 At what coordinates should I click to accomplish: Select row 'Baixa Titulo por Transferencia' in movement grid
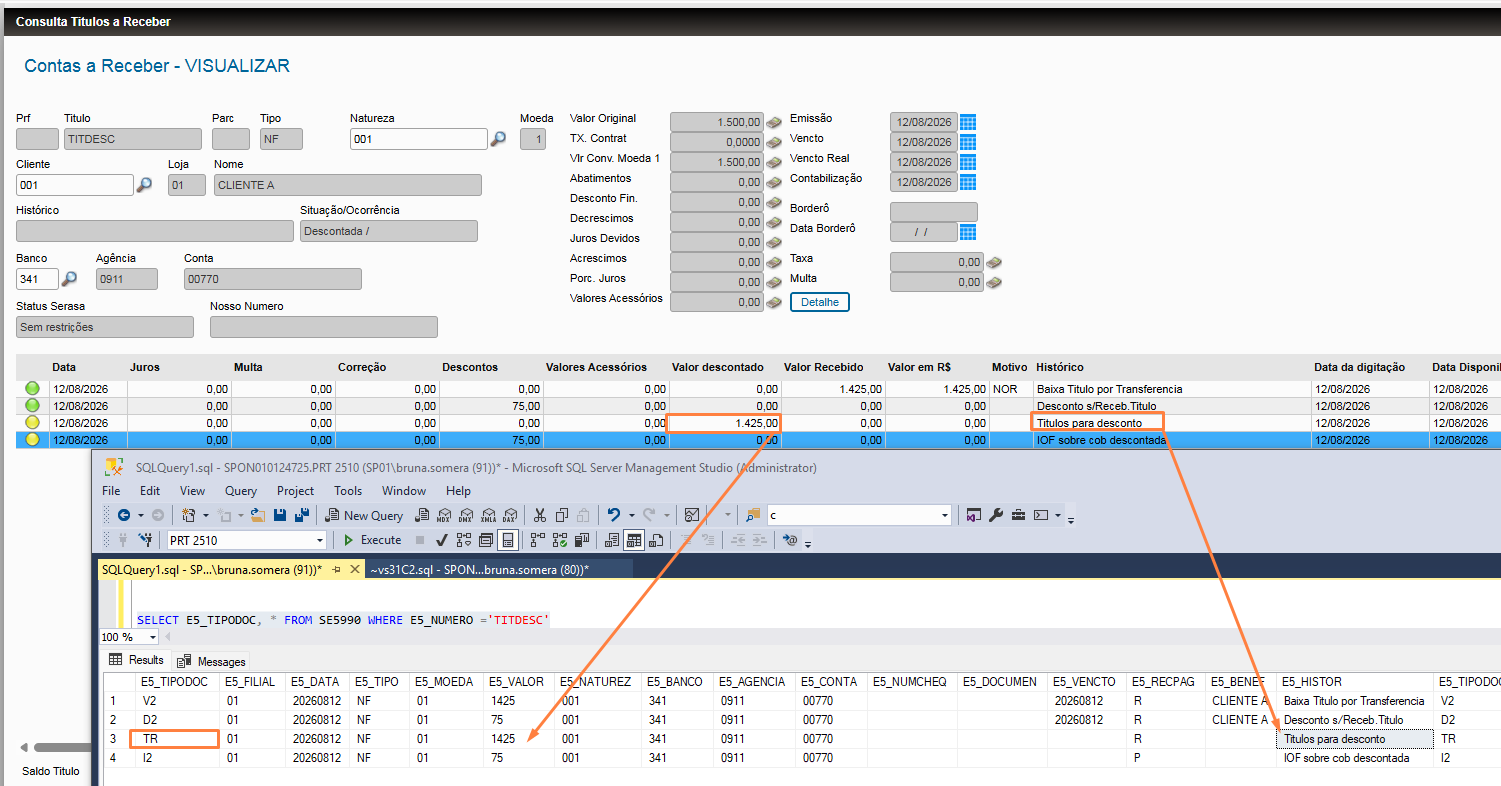[760, 389]
